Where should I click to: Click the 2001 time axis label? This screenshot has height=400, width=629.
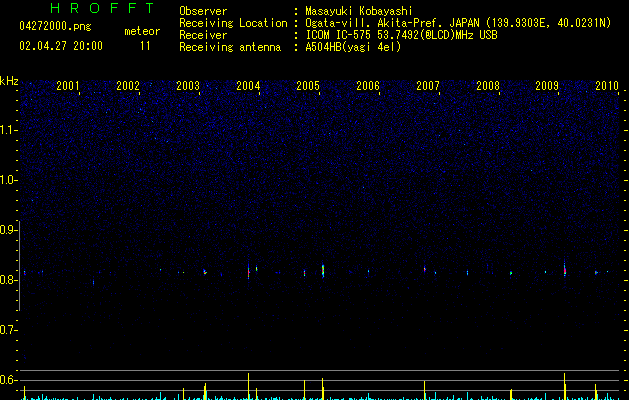pyautogui.click(x=67, y=86)
